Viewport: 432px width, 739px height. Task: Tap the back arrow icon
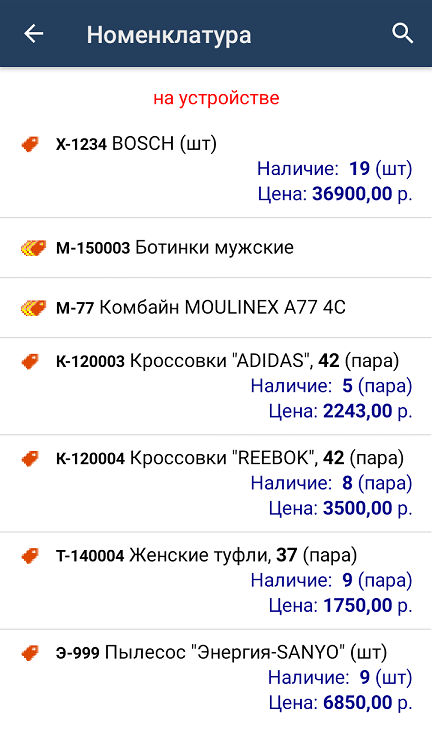tap(33, 34)
